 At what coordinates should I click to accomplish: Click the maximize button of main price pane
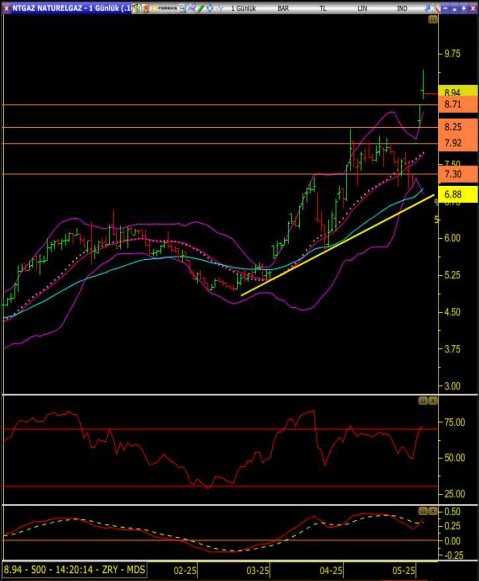[x=432, y=20]
